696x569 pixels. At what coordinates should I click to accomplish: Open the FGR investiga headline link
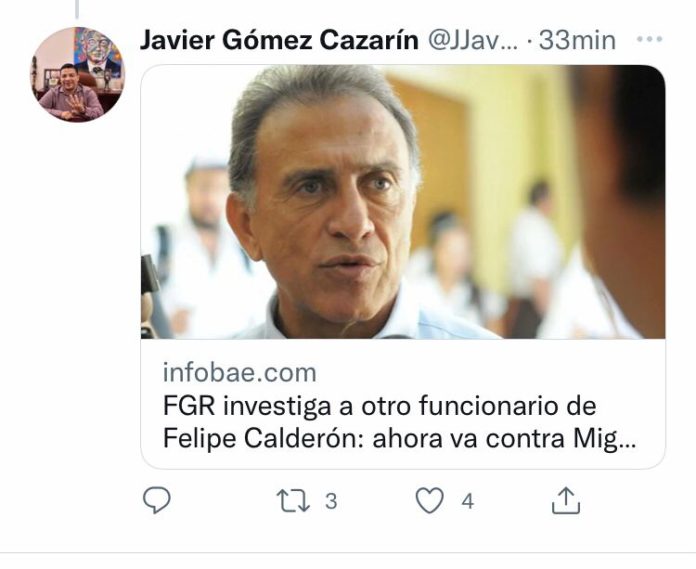(x=399, y=422)
